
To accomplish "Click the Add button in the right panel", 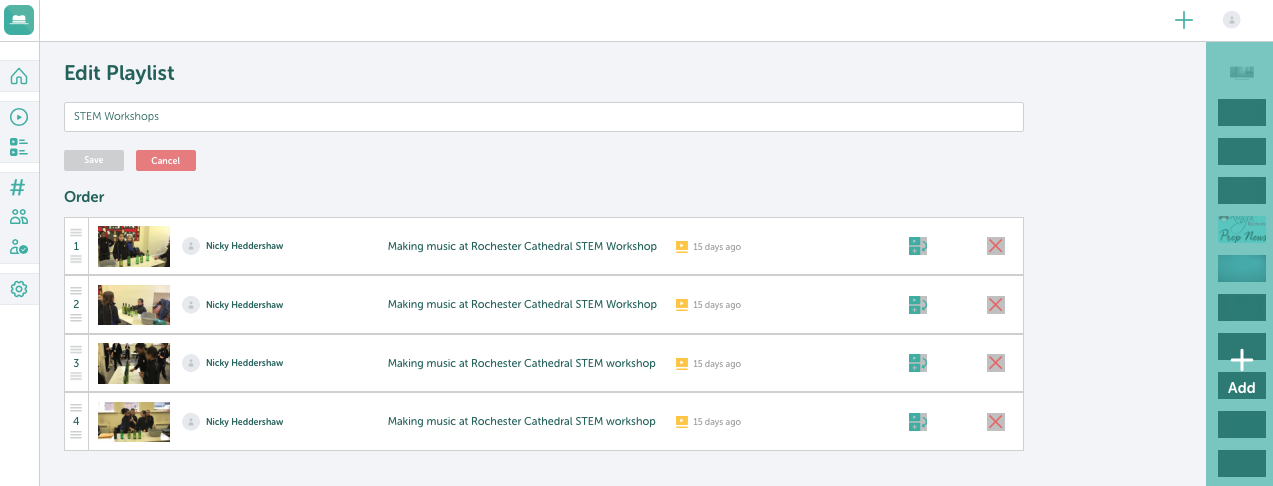I will 1241,374.
